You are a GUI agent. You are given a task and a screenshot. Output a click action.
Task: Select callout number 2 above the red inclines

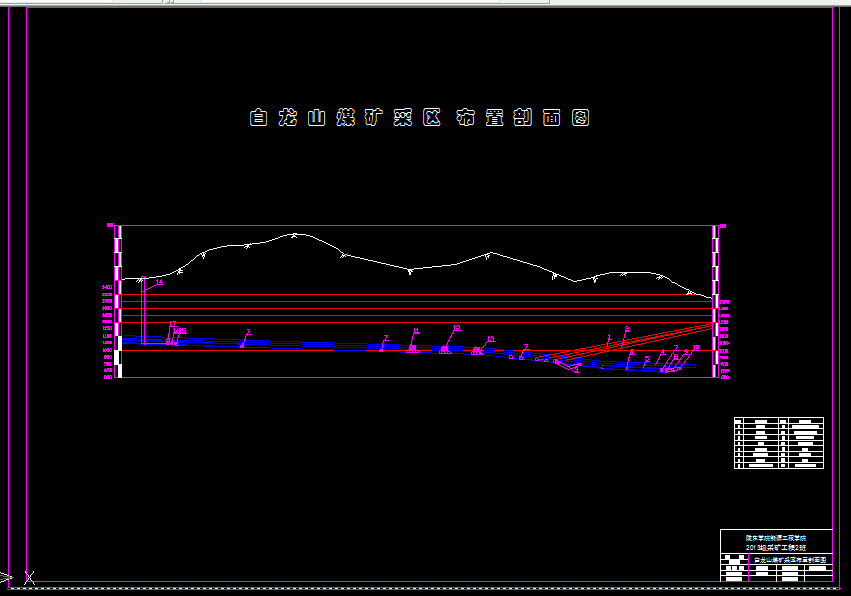(x=627, y=328)
